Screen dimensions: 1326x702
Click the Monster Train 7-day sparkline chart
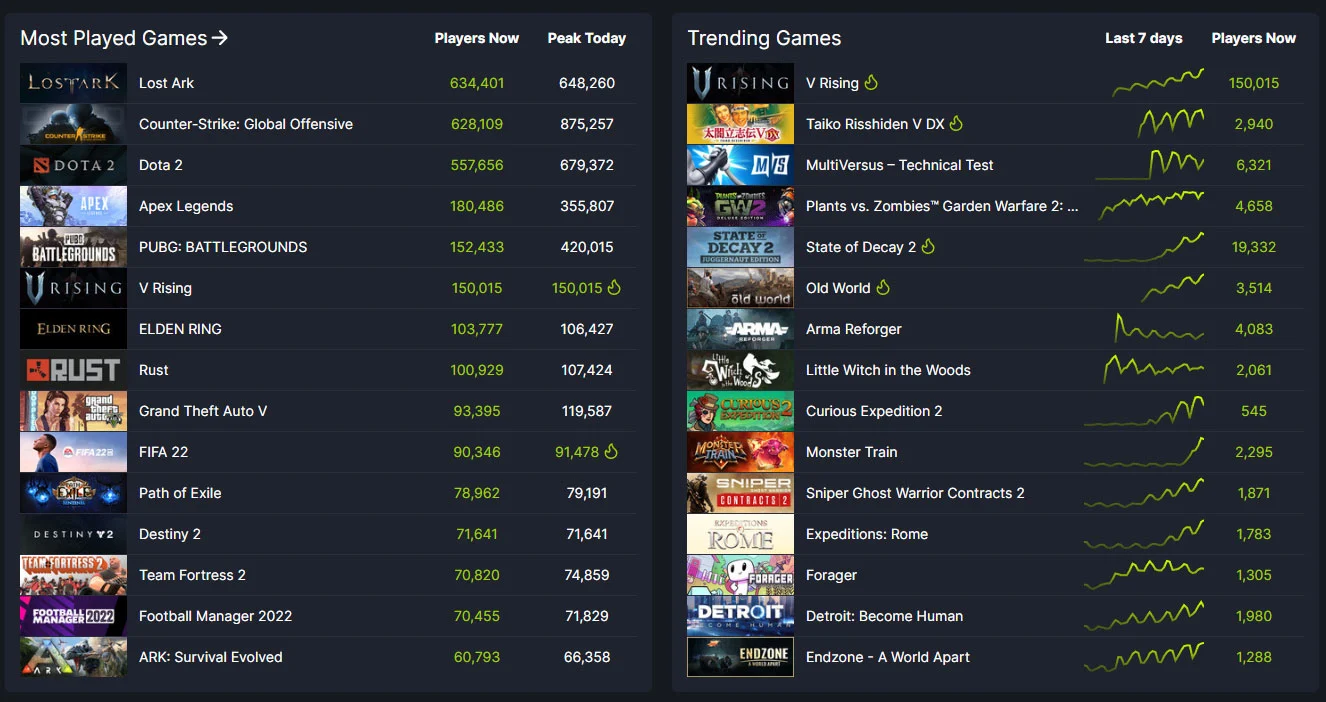(1144, 452)
